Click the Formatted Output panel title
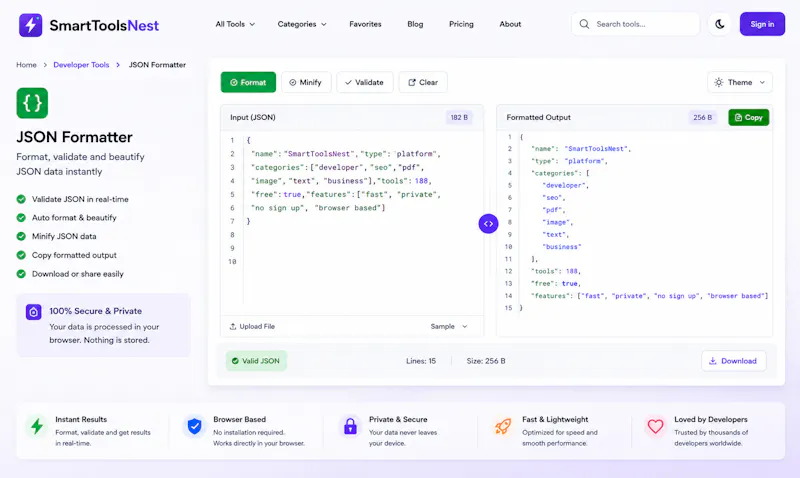 click(538, 117)
